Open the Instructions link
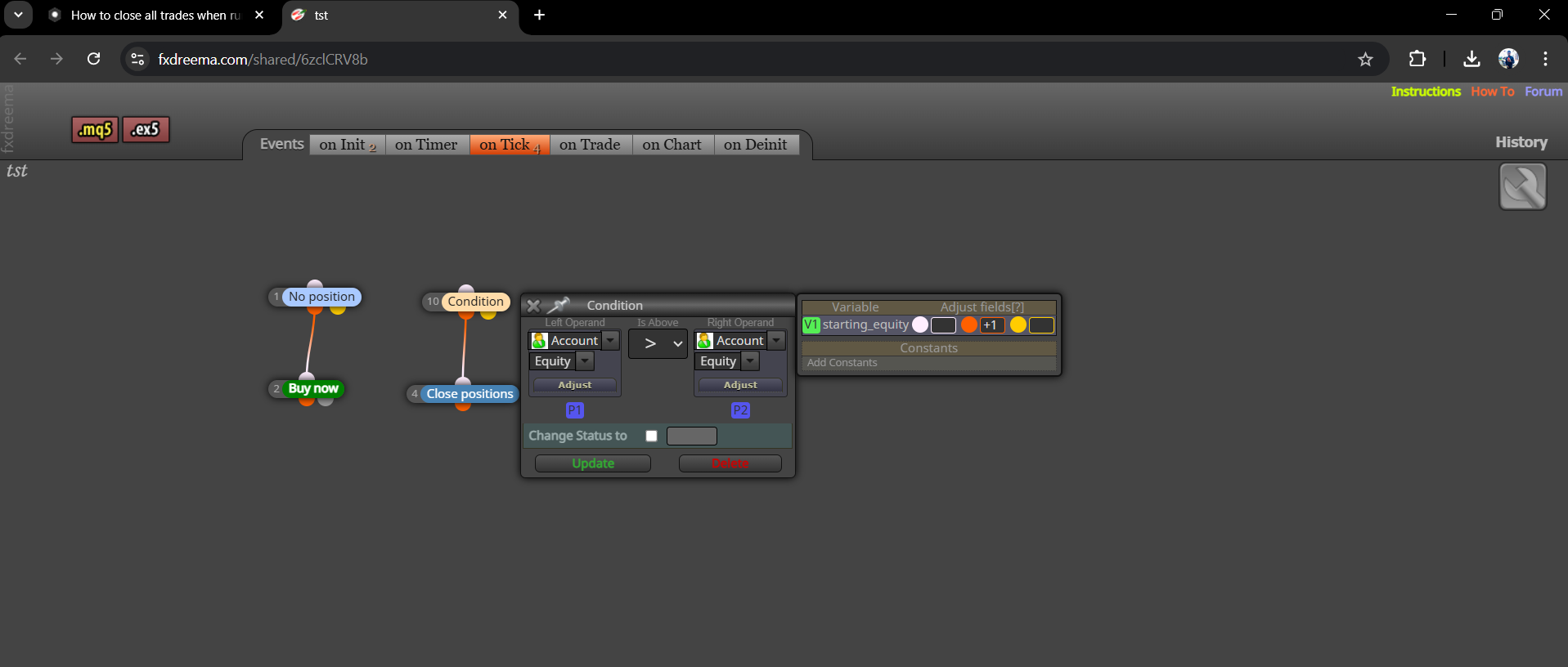 1426,92
